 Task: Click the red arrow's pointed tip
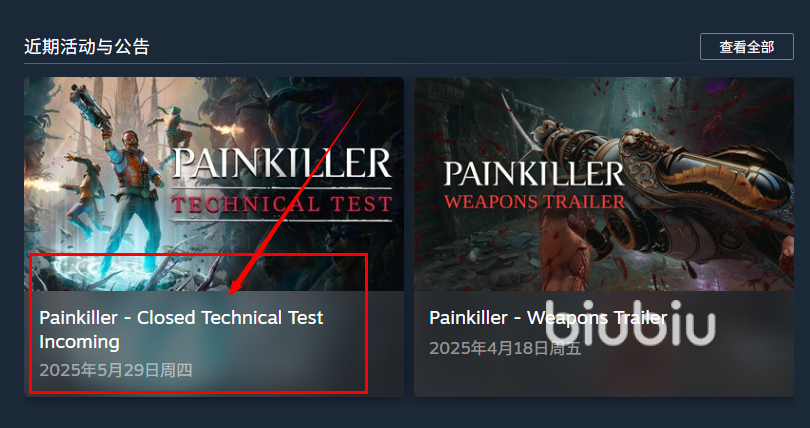click(231, 293)
